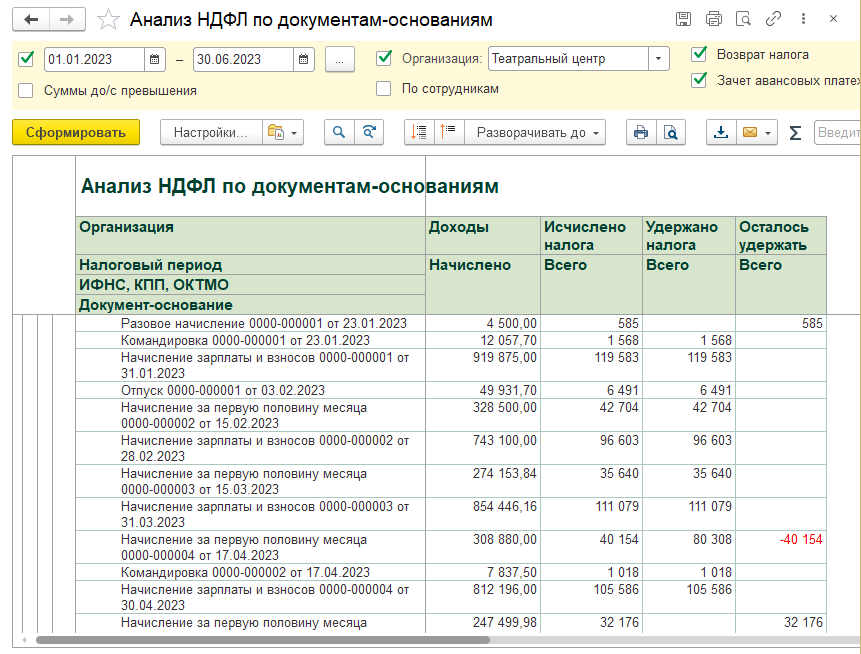Viewport: 861px width, 654px height.
Task: Click the search text input field
Action: [837, 132]
